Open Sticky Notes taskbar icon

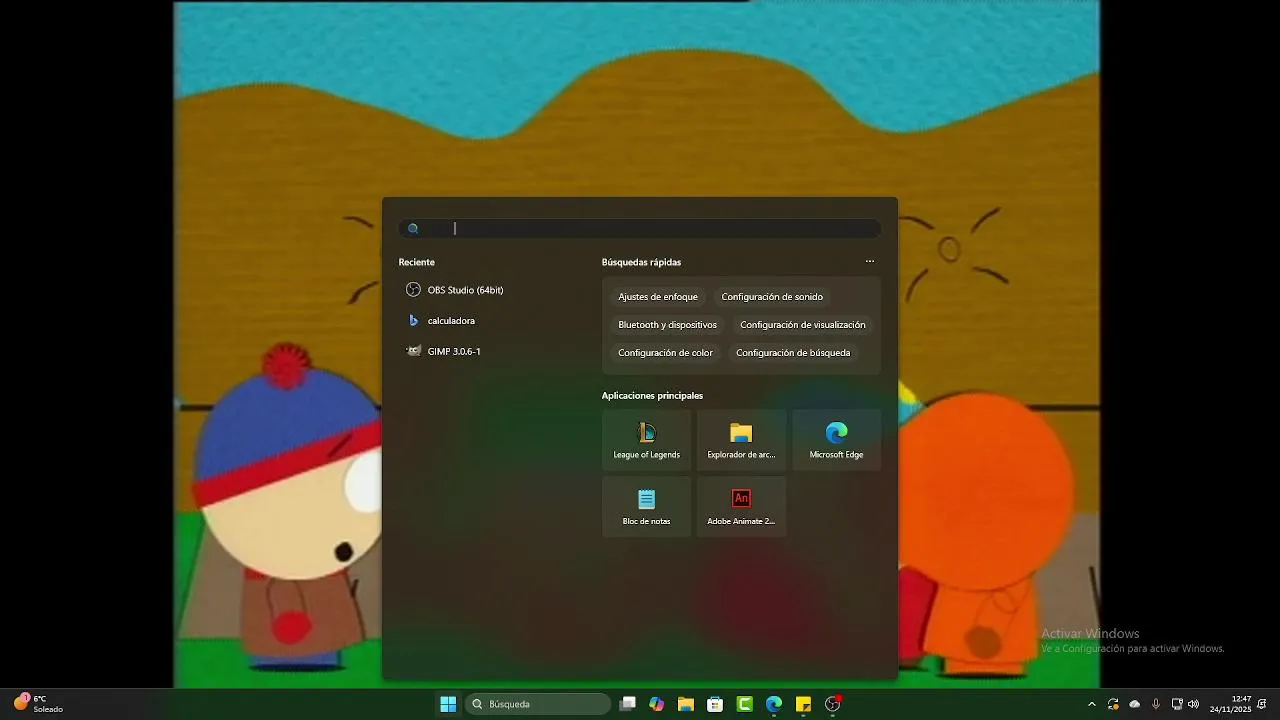803,704
